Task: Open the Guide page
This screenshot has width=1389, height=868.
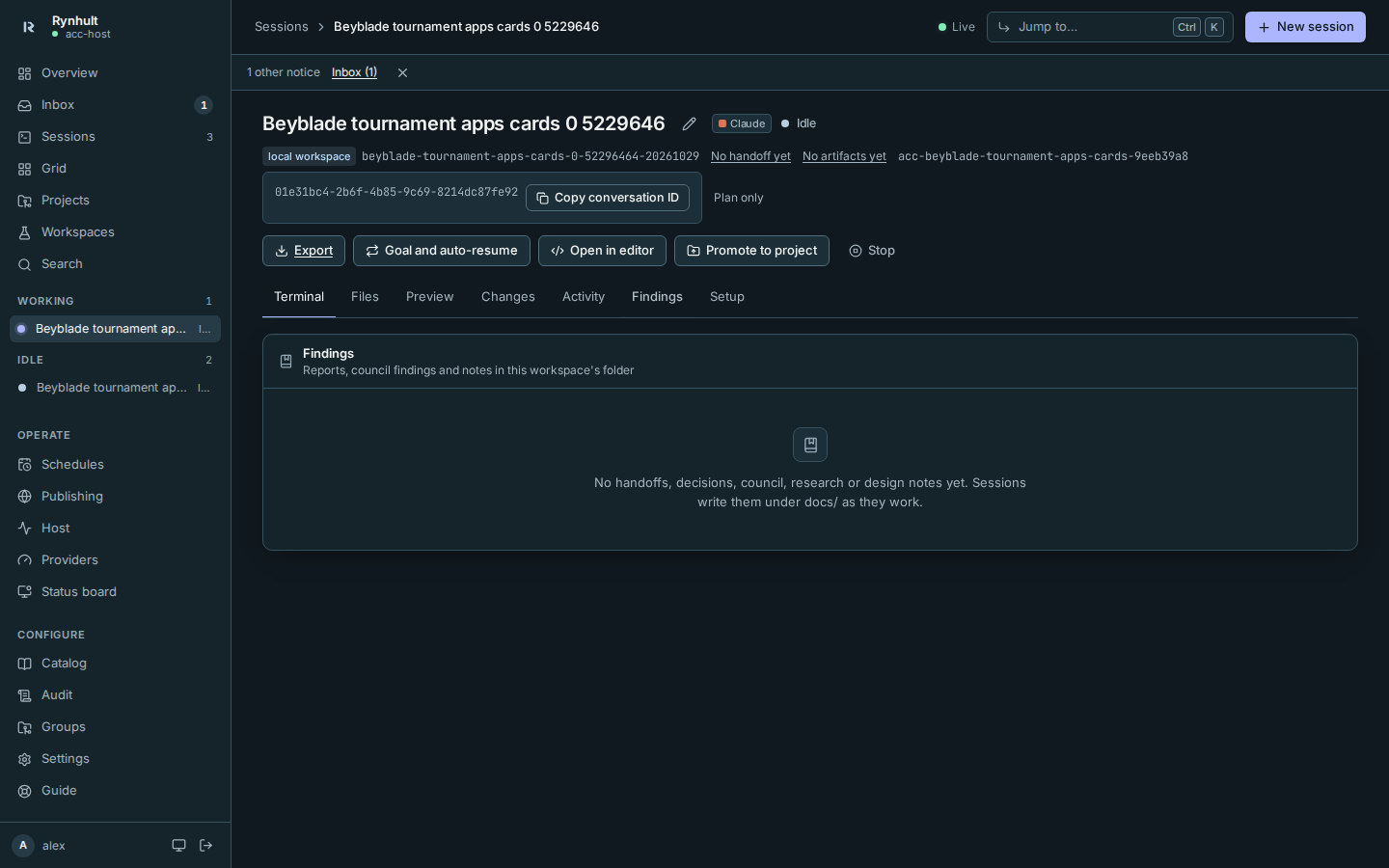Action: tap(115, 791)
